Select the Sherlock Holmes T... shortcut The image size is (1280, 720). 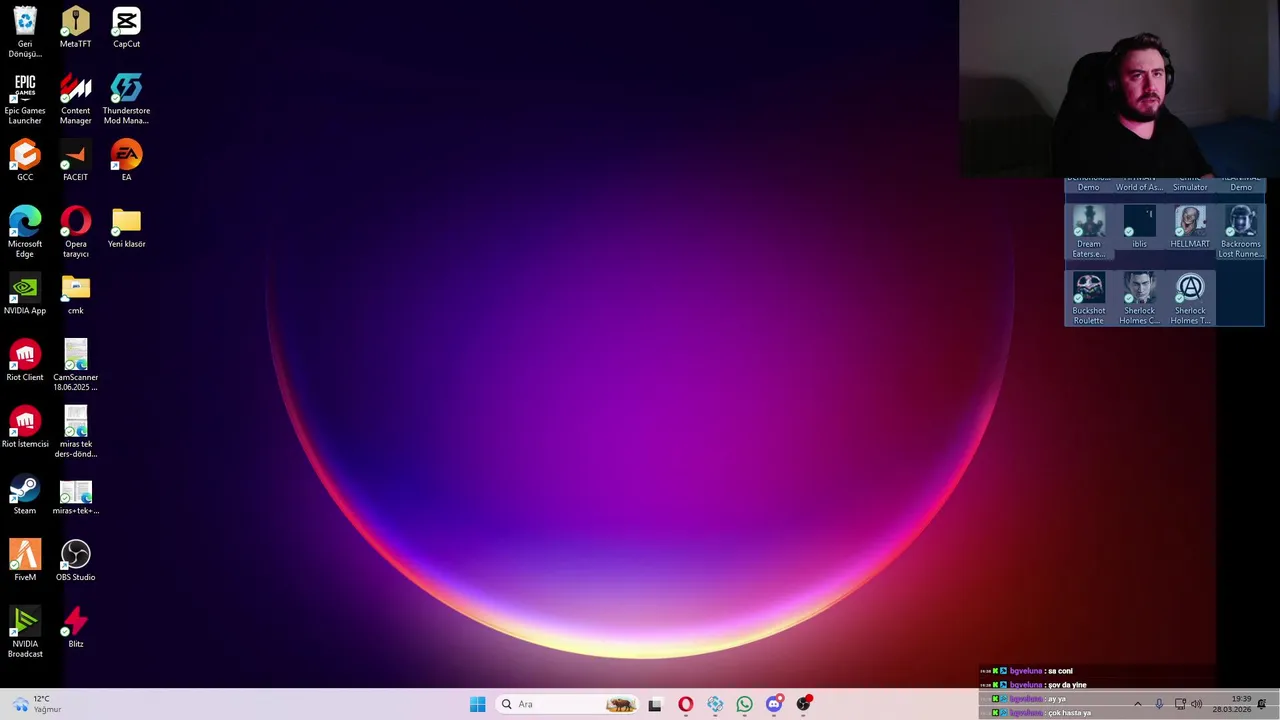(x=1190, y=299)
